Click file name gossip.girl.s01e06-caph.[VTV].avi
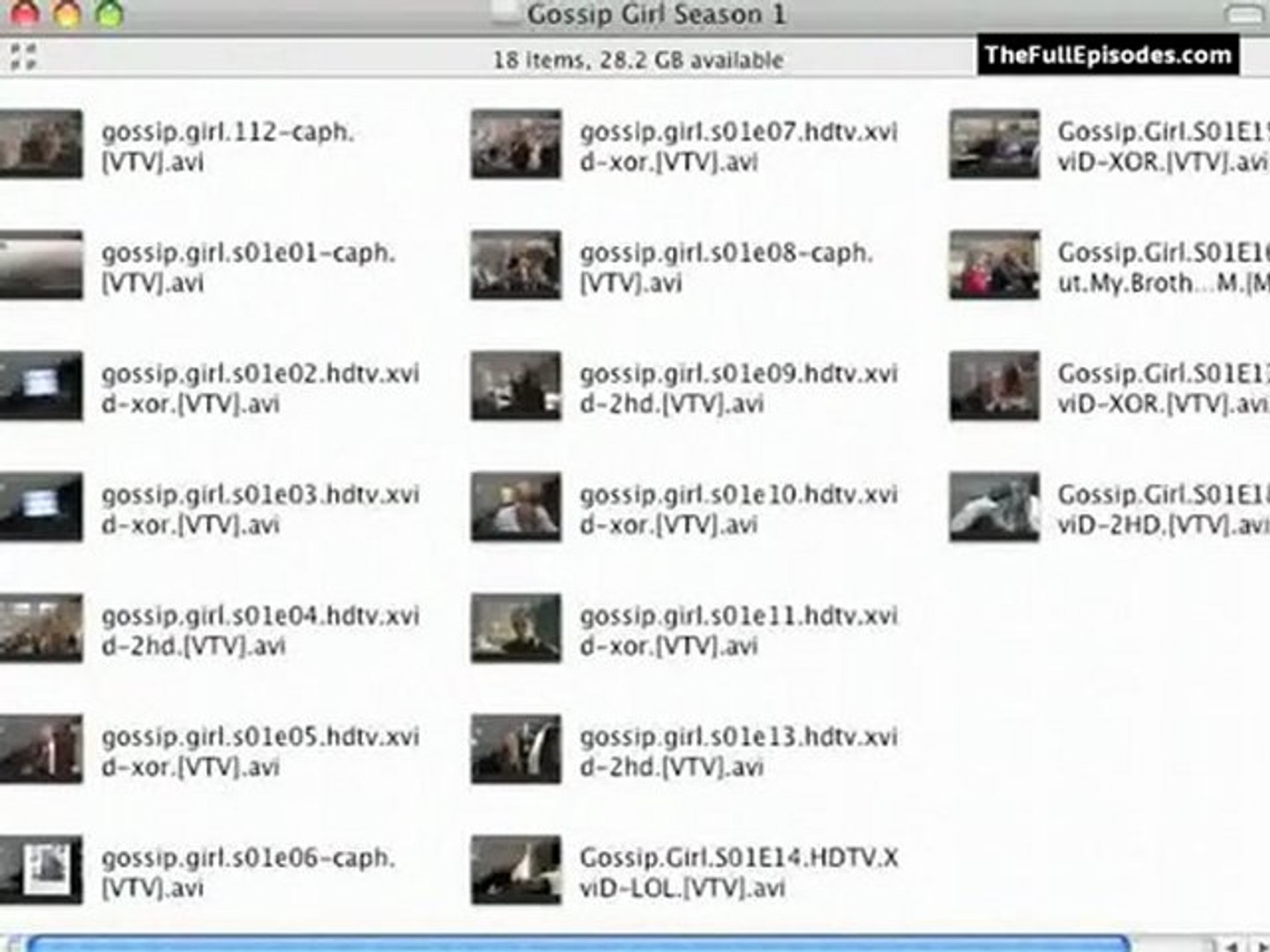Image resolution: width=1270 pixels, height=952 pixels. click(x=248, y=873)
